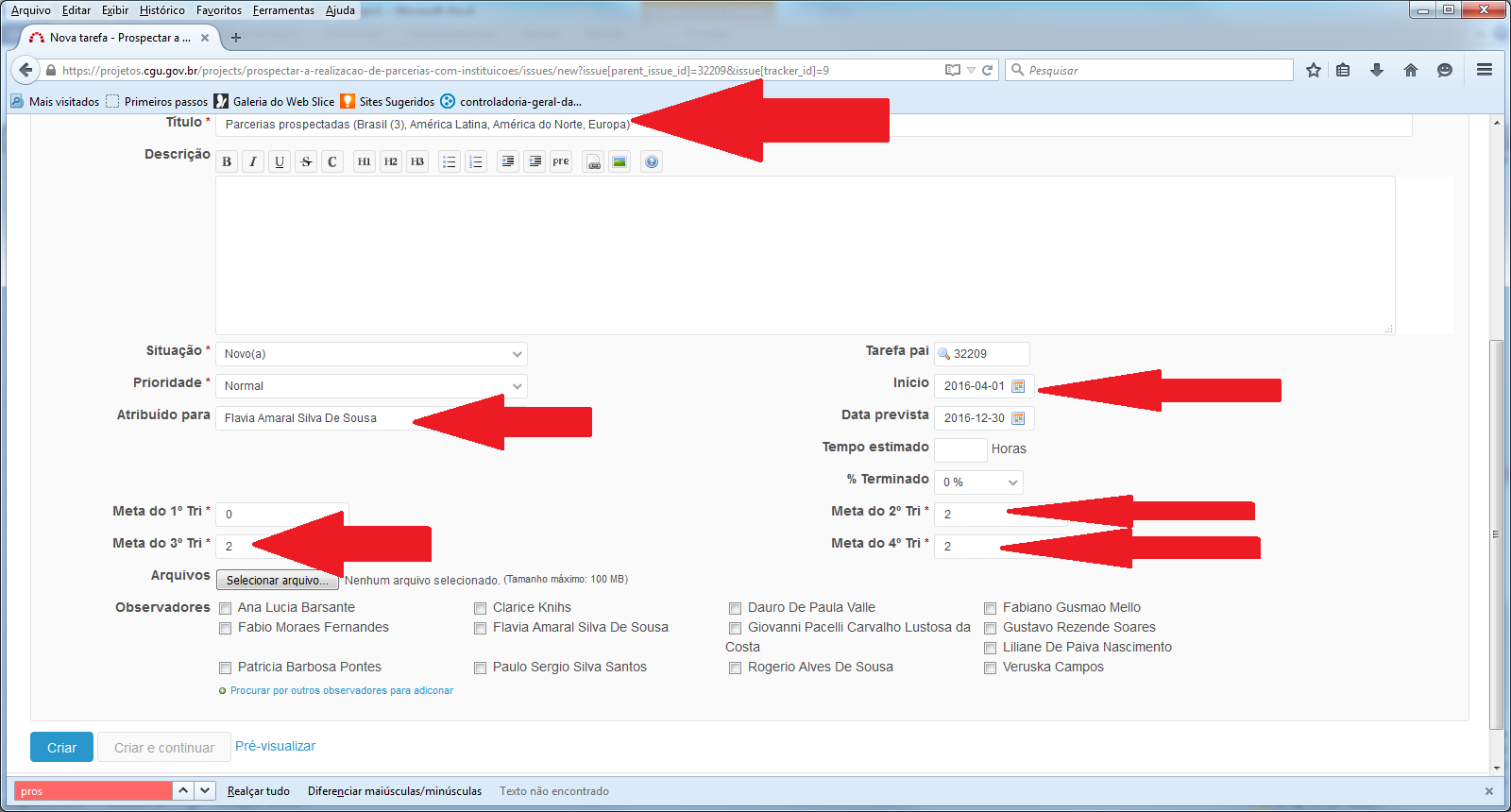Click the vertical page scrollbar
The image size is (1511, 812).
tap(1497, 533)
